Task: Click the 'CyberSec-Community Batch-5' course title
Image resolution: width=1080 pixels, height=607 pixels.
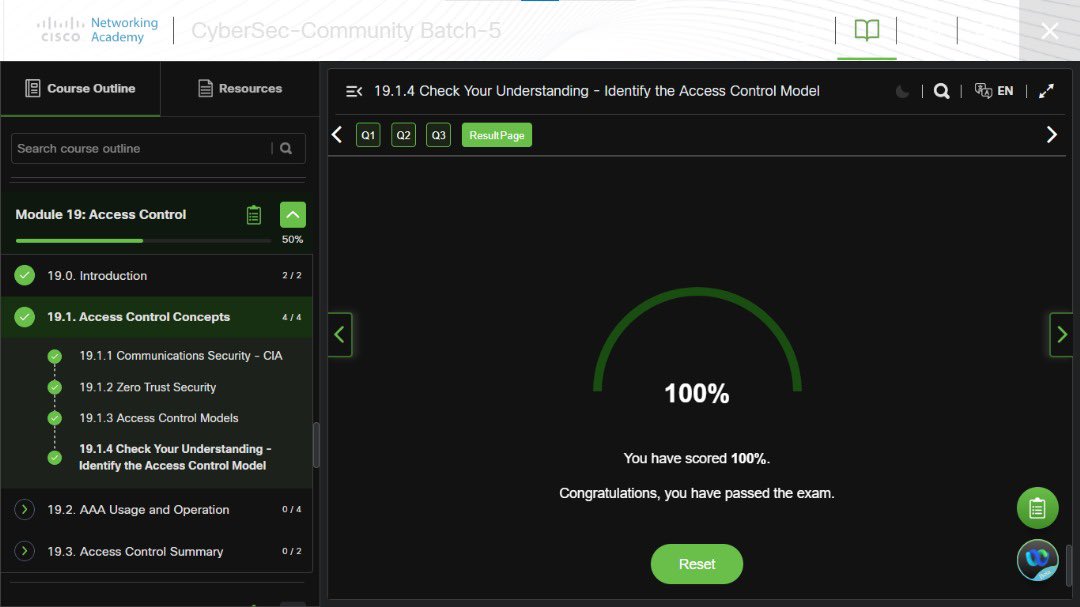Action: (x=346, y=30)
